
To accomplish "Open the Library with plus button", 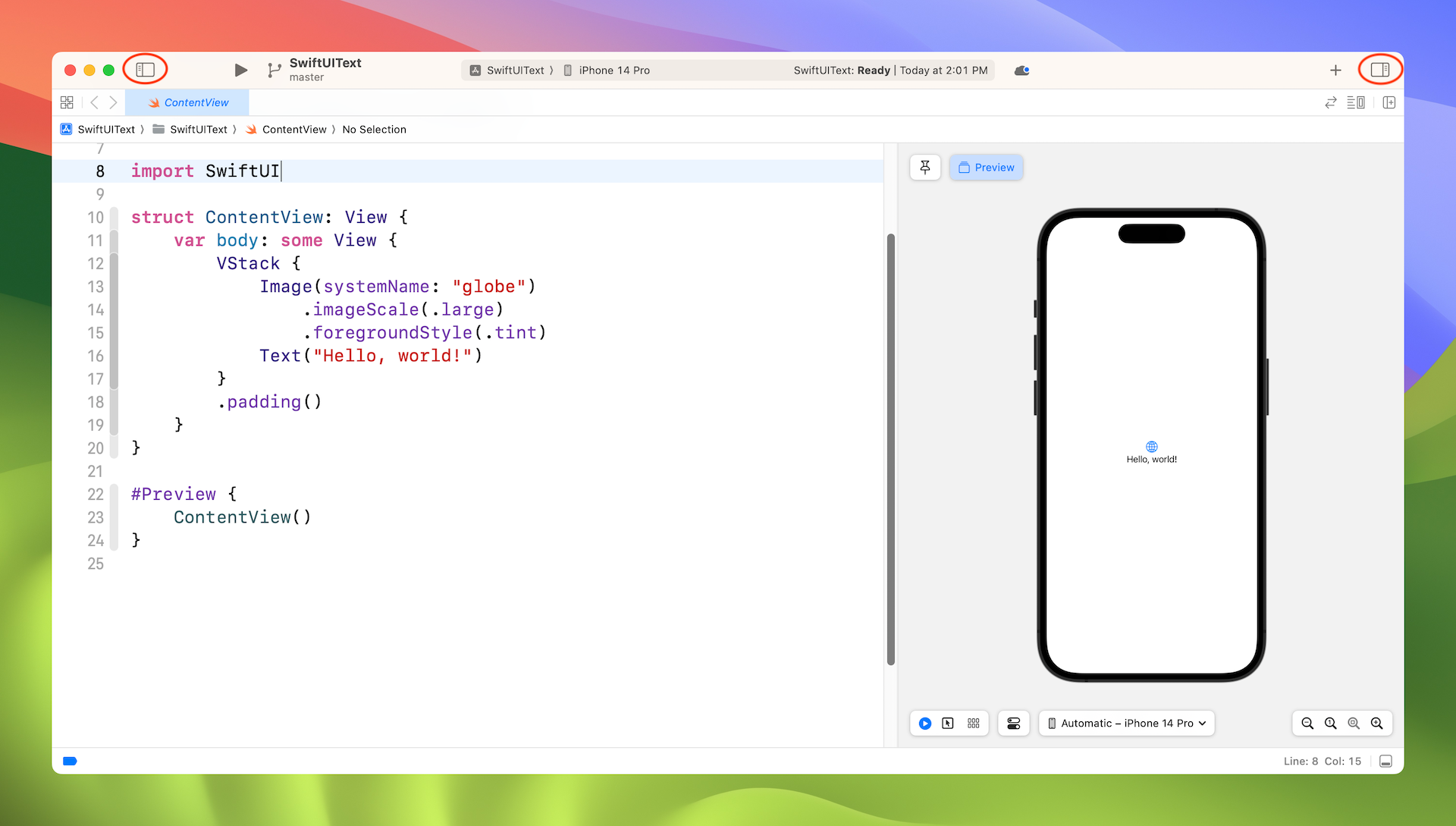I will (1335, 70).
